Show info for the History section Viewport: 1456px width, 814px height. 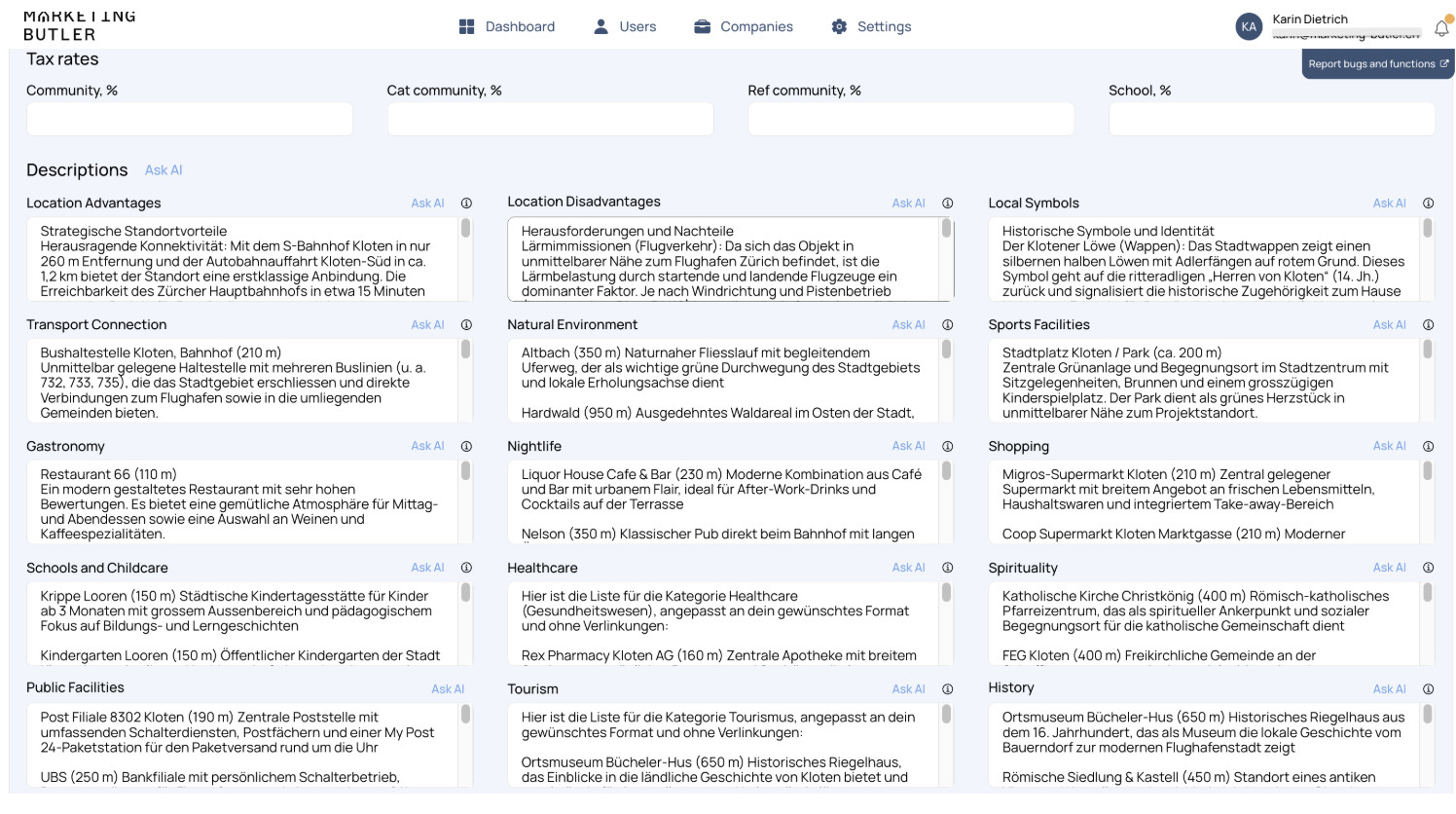click(1428, 689)
